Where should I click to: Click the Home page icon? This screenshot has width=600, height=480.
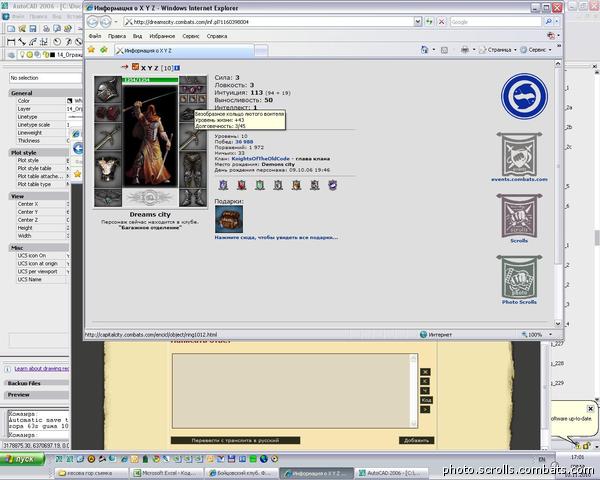click(x=424, y=50)
